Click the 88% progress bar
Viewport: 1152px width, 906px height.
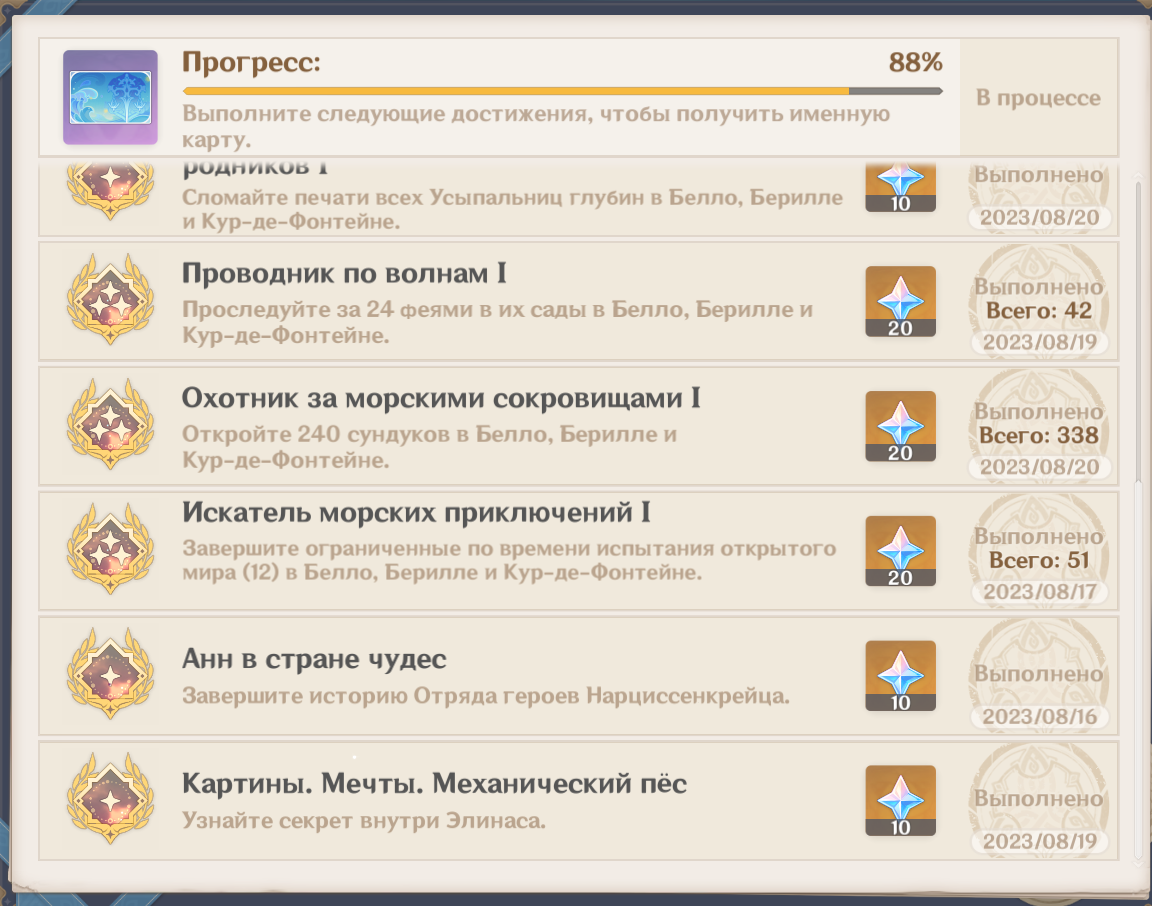coord(561,91)
